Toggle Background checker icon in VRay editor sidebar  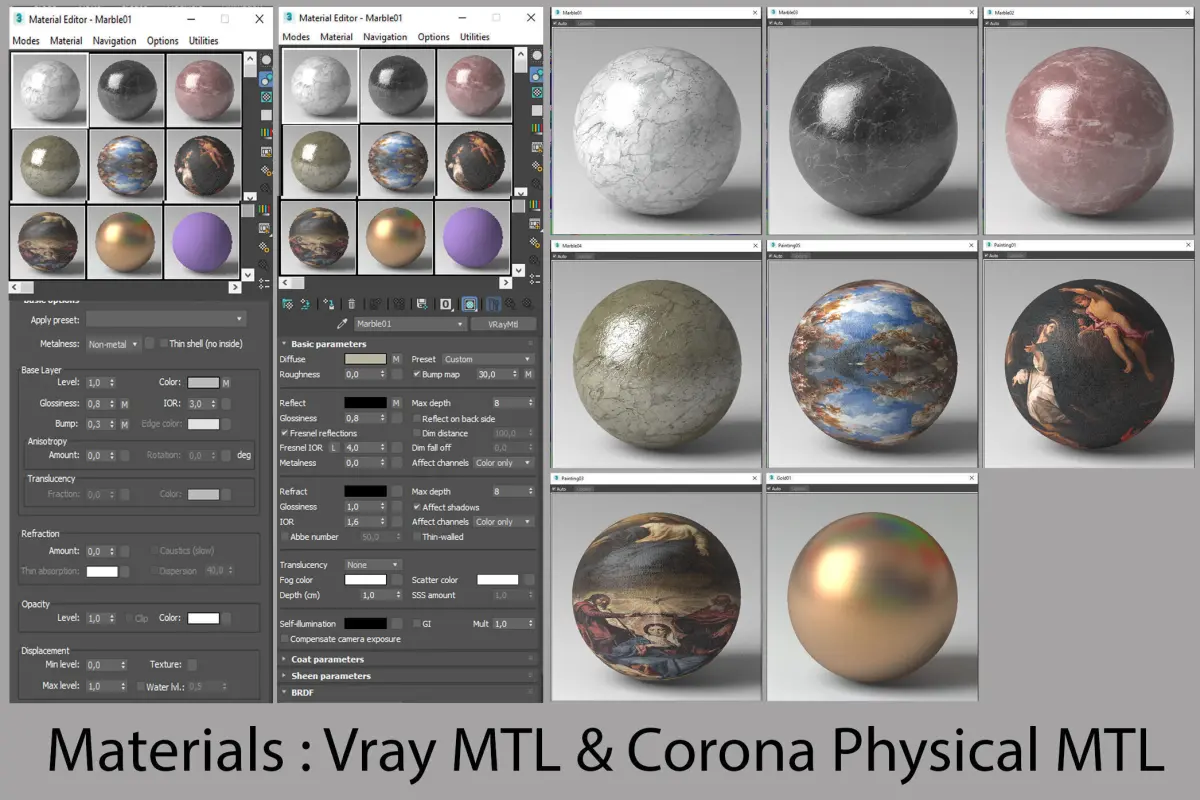click(x=537, y=92)
